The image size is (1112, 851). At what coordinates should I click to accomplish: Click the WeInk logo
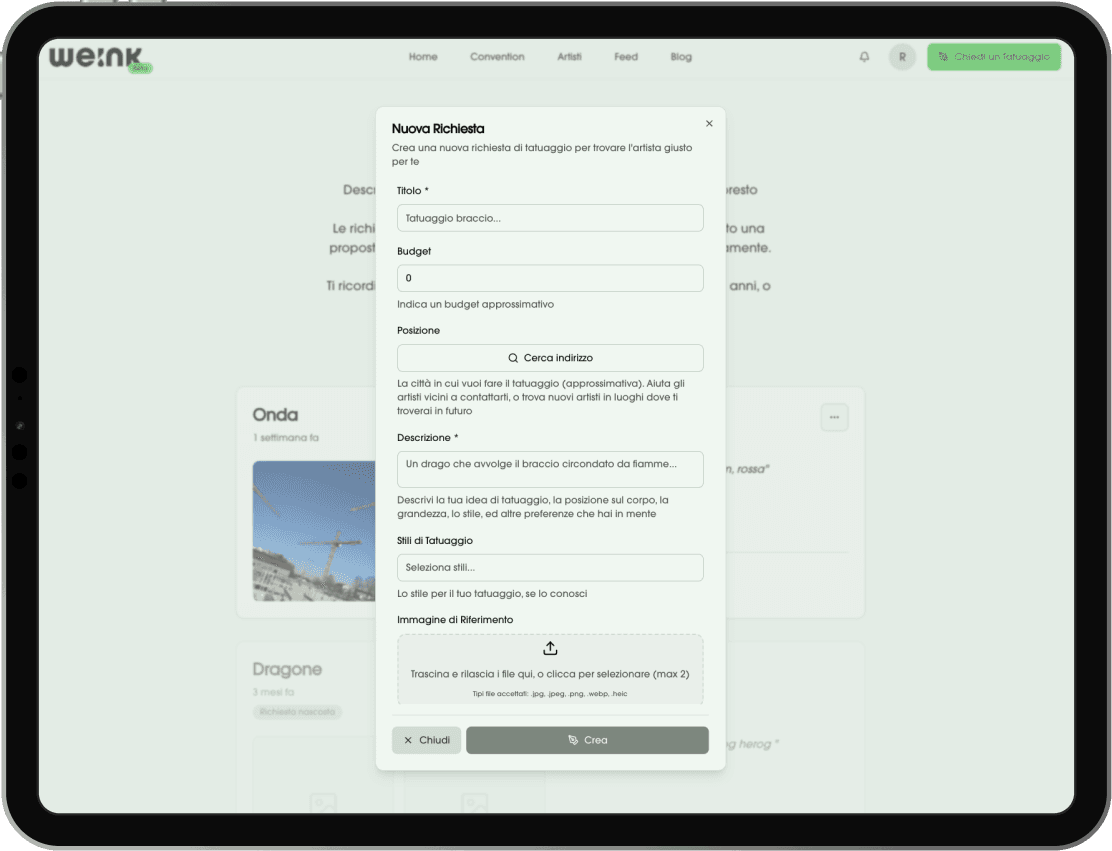[x=97, y=57]
